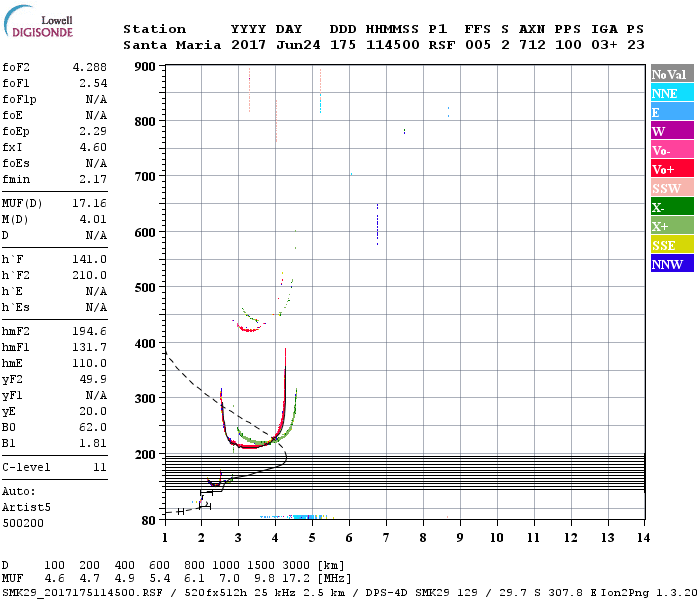Click the 114500 time value in header
This screenshot has width=700, height=600.
(393, 45)
